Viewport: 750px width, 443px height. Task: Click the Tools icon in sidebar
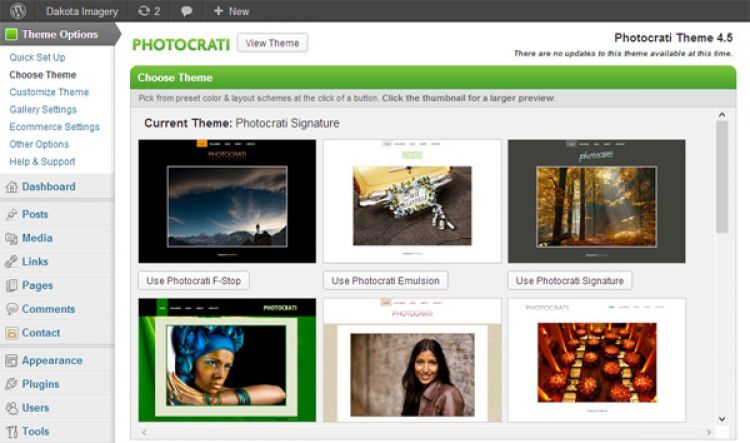pos(11,432)
